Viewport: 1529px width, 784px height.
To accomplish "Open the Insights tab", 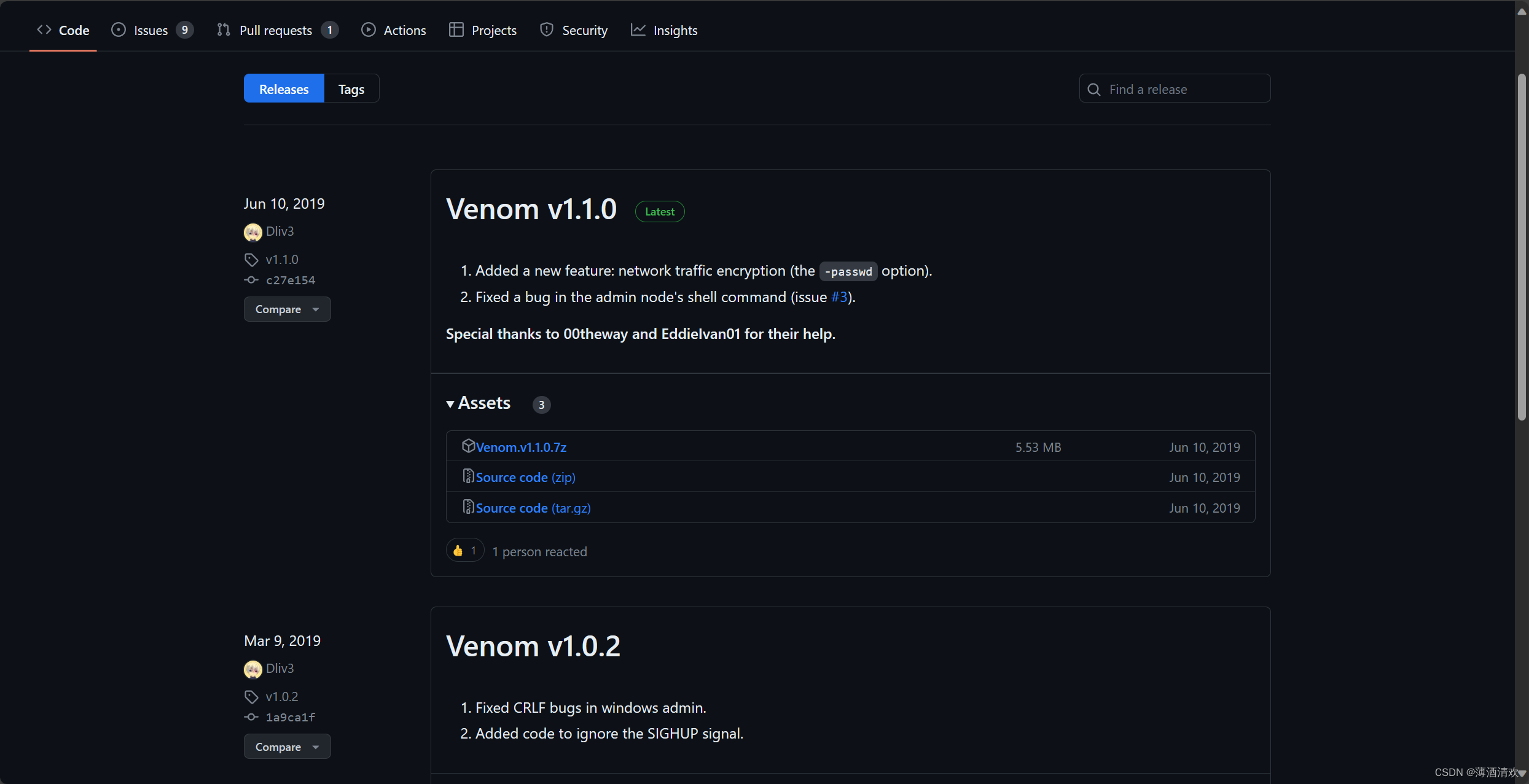I will click(675, 29).
